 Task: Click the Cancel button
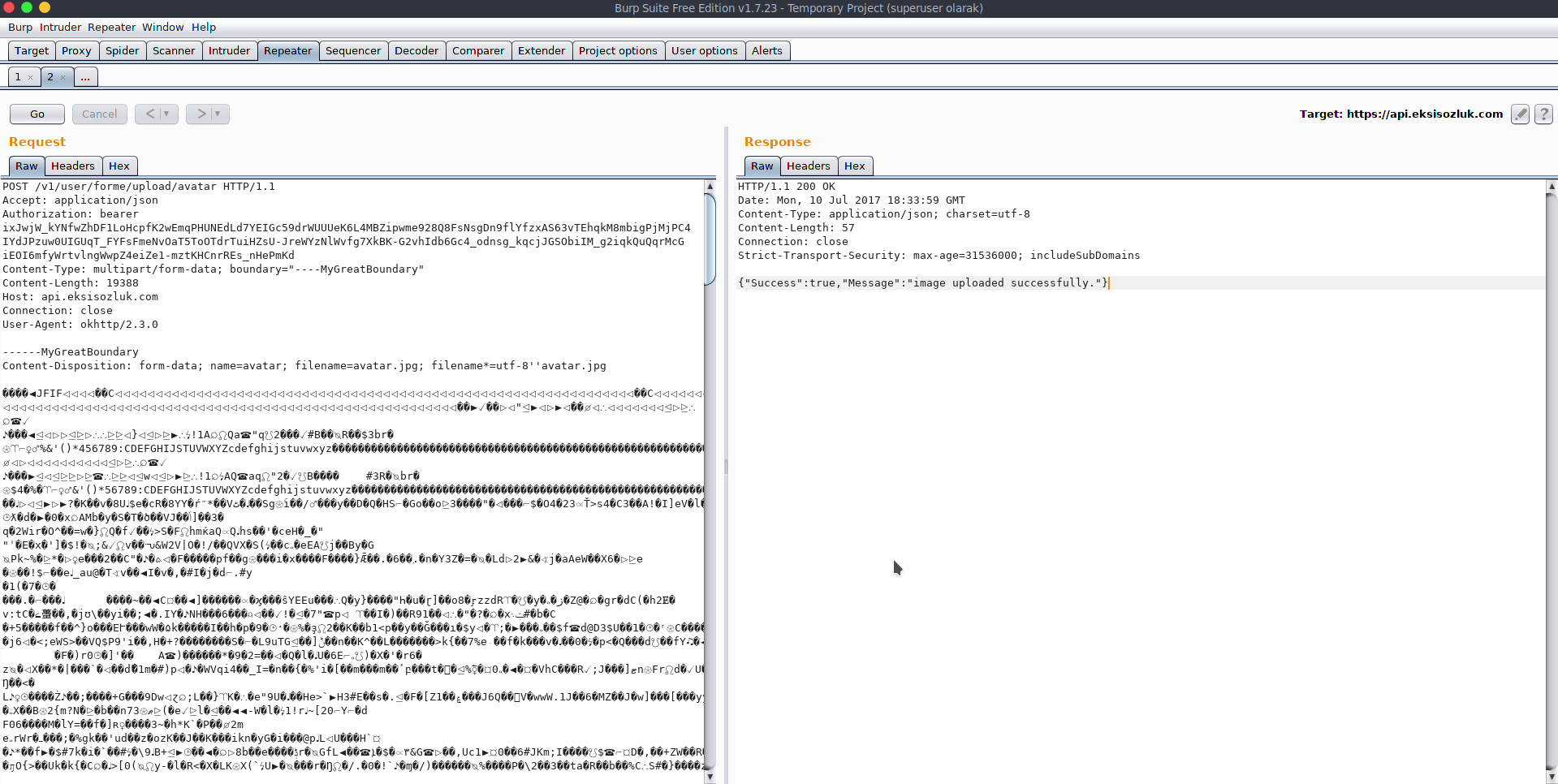click(99, 114)
